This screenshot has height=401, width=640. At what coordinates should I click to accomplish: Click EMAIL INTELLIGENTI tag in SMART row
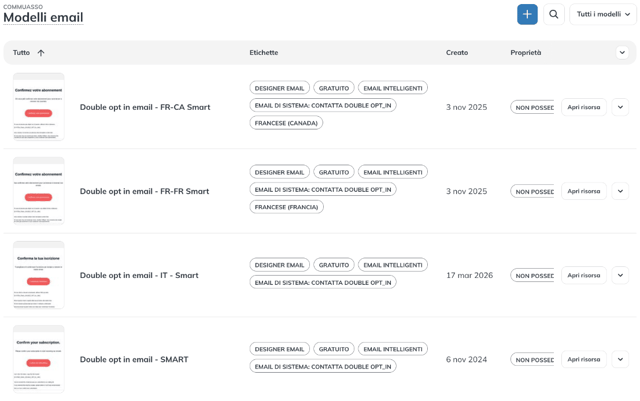coord(393,349)
